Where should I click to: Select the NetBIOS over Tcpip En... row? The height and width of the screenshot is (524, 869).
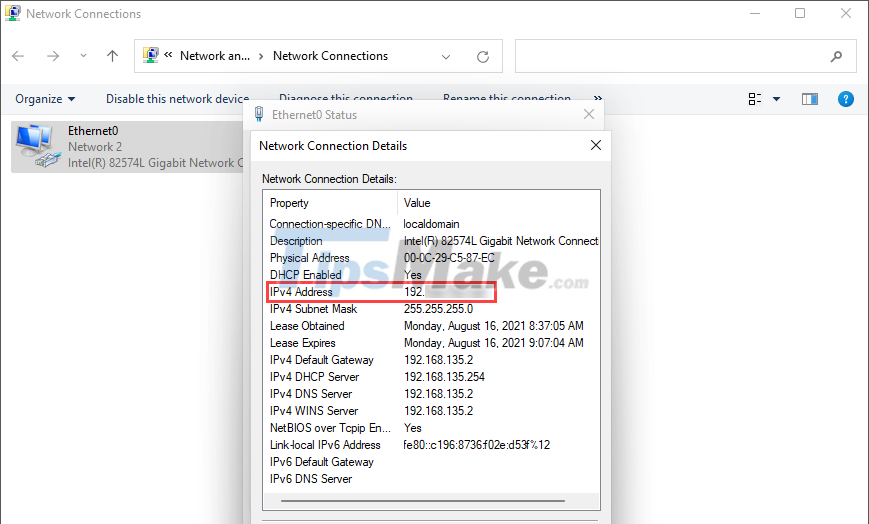pos(431,428)
